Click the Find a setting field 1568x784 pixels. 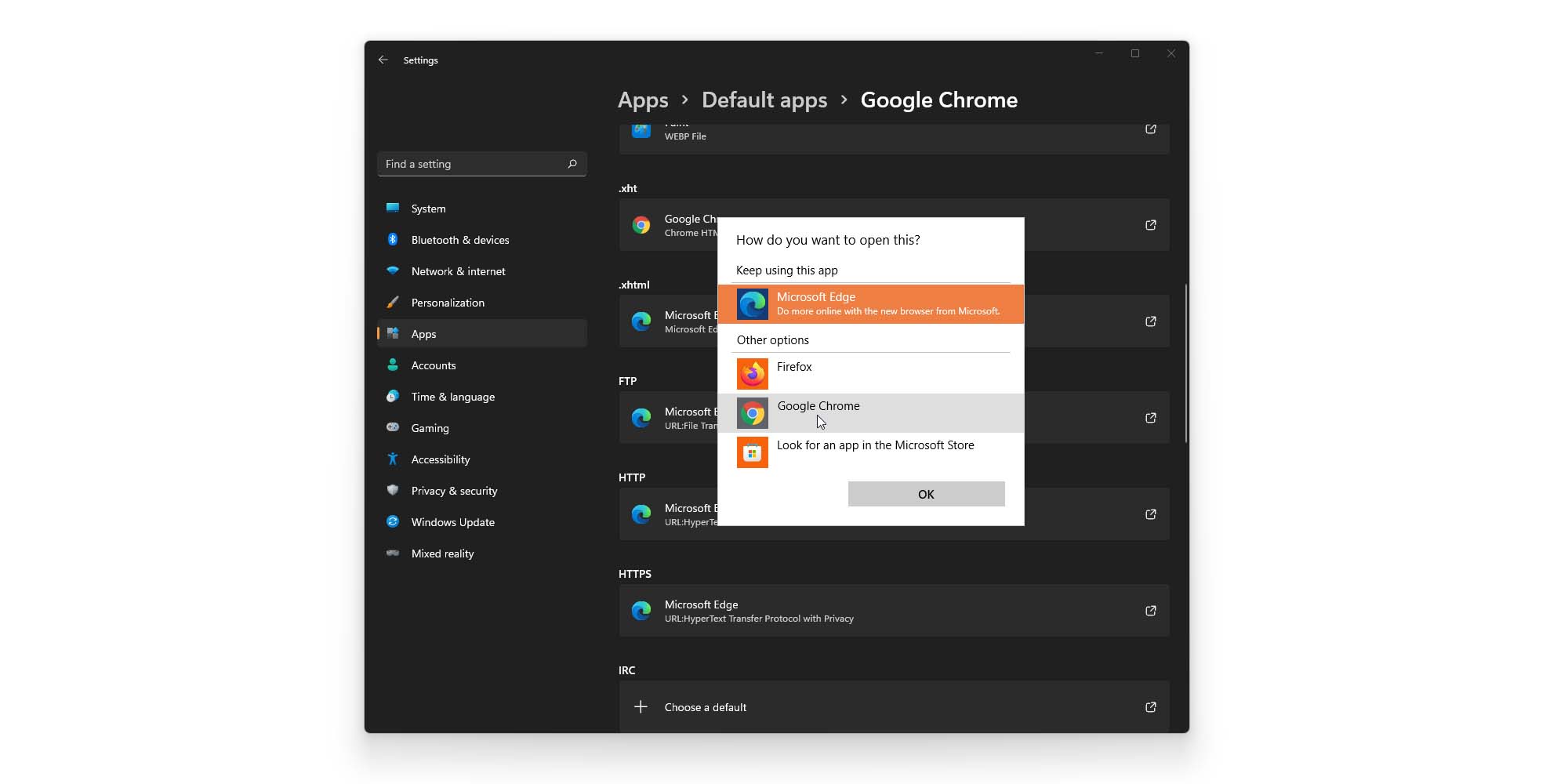pos(473,164)
